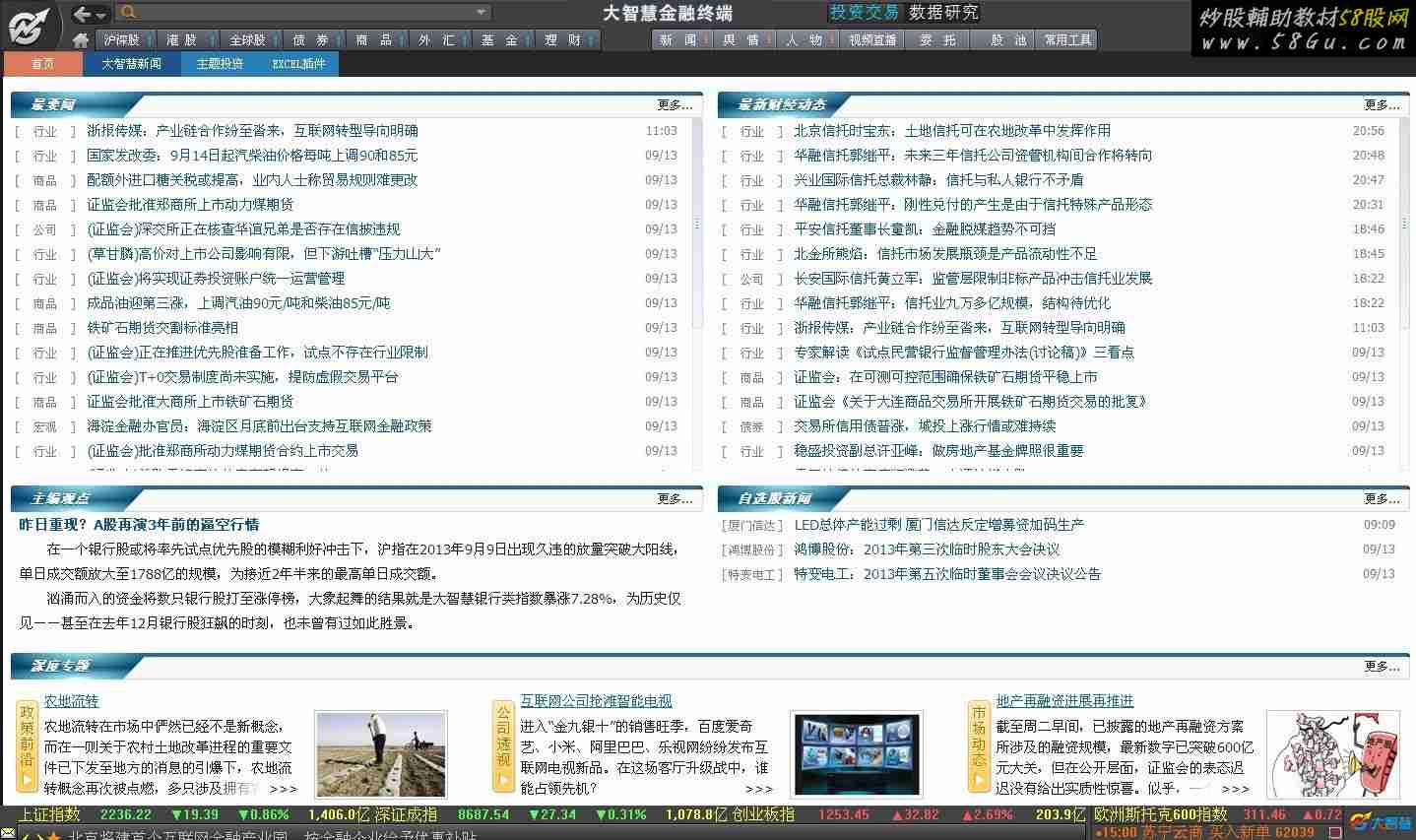Open the 基金 dropdown menu

(503, 40)
